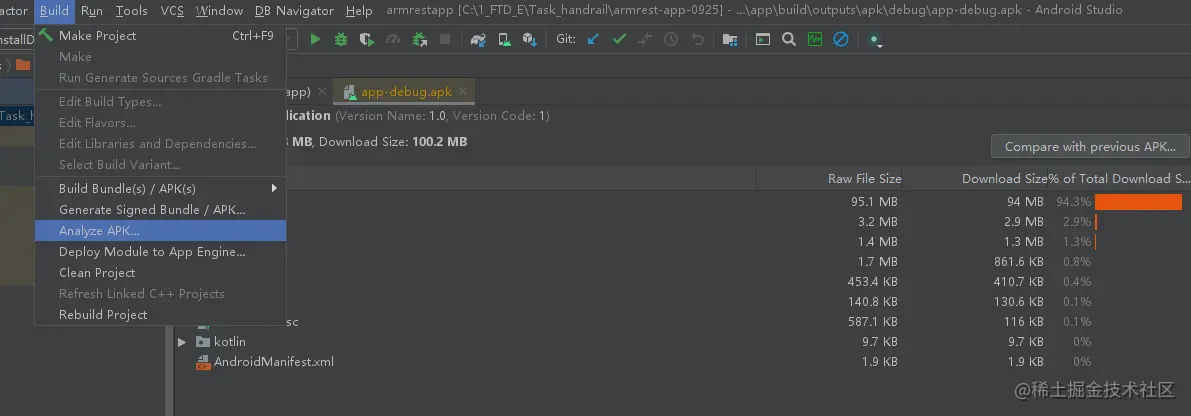Click the AndroidManifest.xml file icon
Viewport: 1191px width, 416px height.
[x=203, y=362]
